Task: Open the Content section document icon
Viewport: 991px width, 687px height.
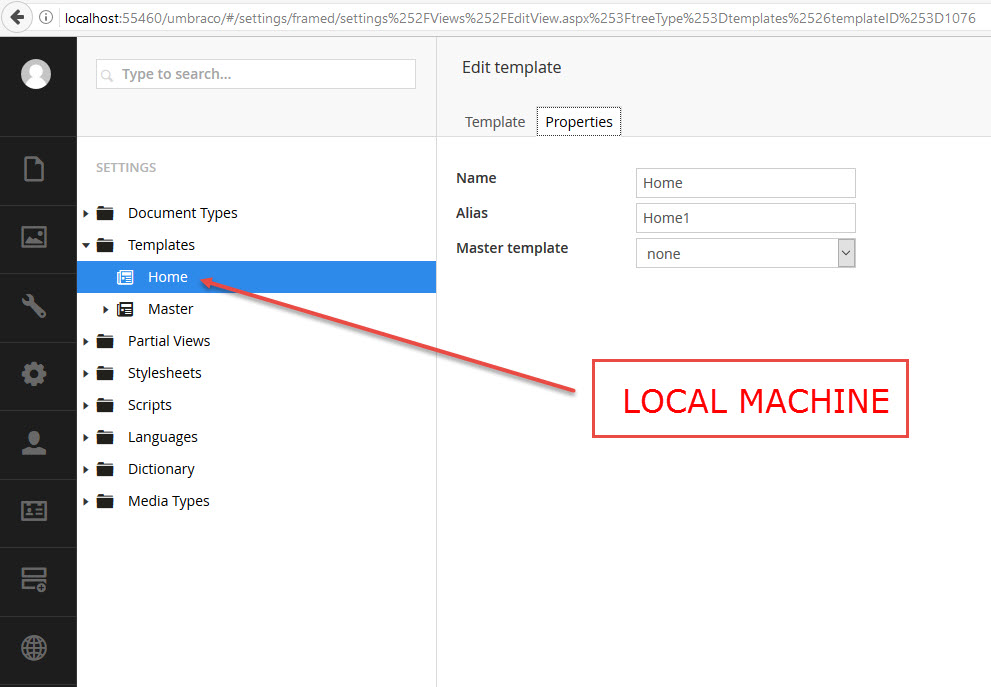Action: (35, 169)
